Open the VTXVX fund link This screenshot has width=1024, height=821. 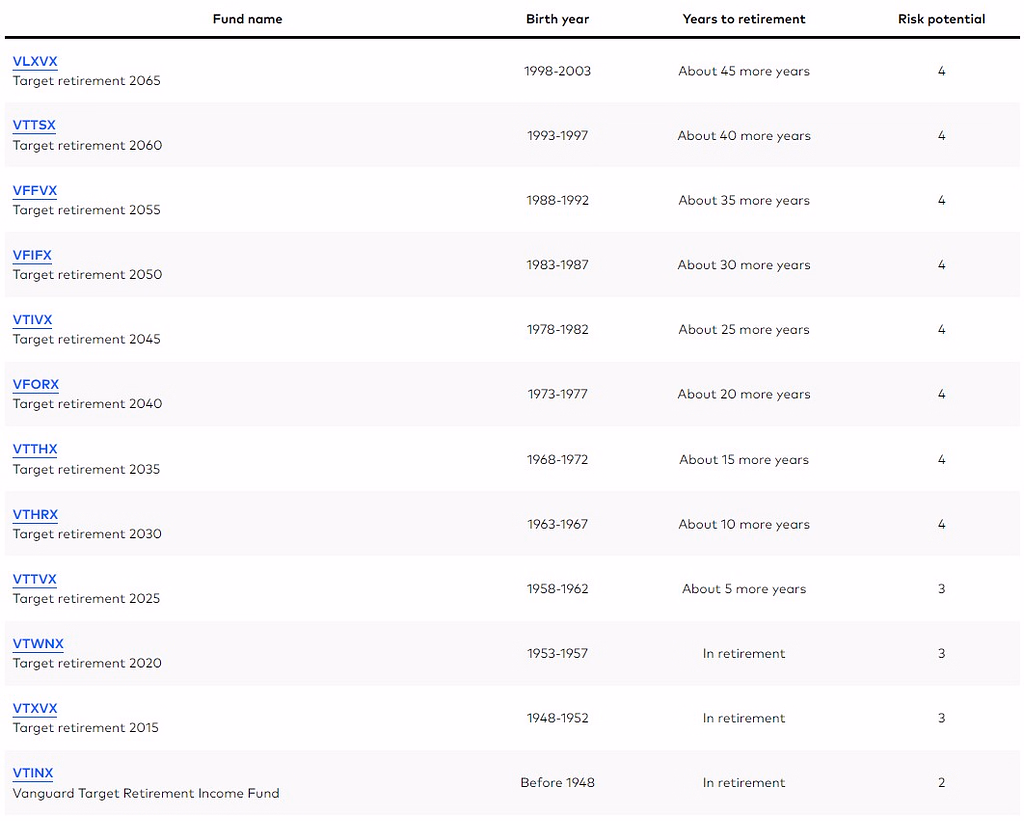pos(35,709)
